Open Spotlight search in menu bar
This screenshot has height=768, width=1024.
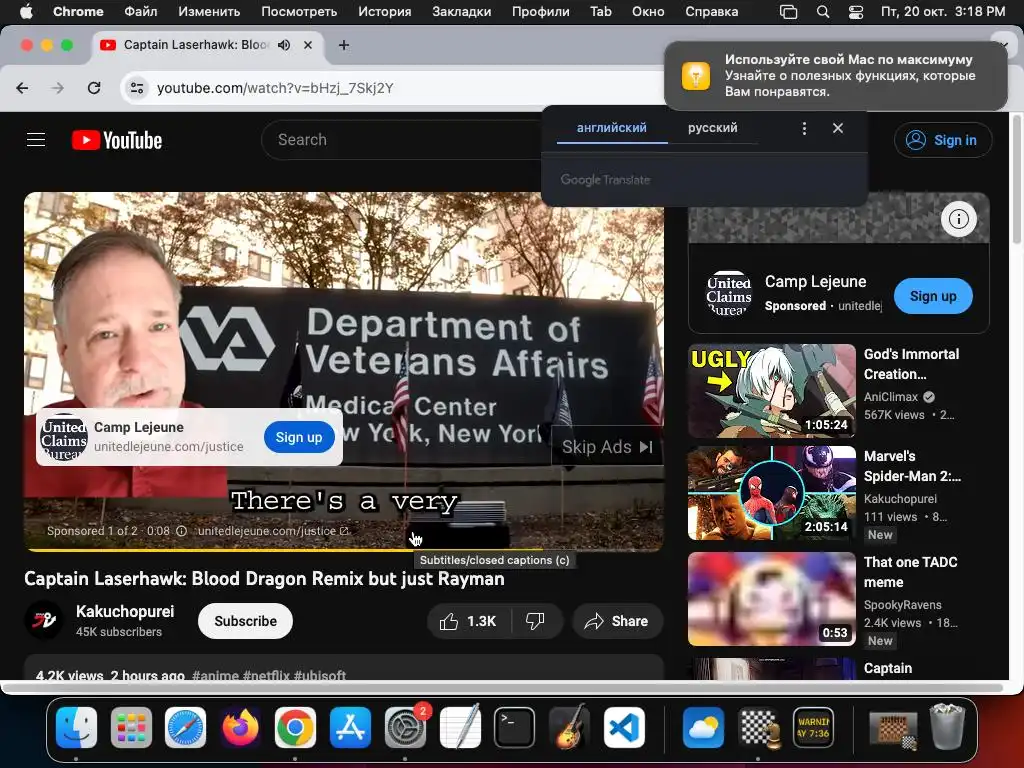pyautogui.click(x=823, y=12)
